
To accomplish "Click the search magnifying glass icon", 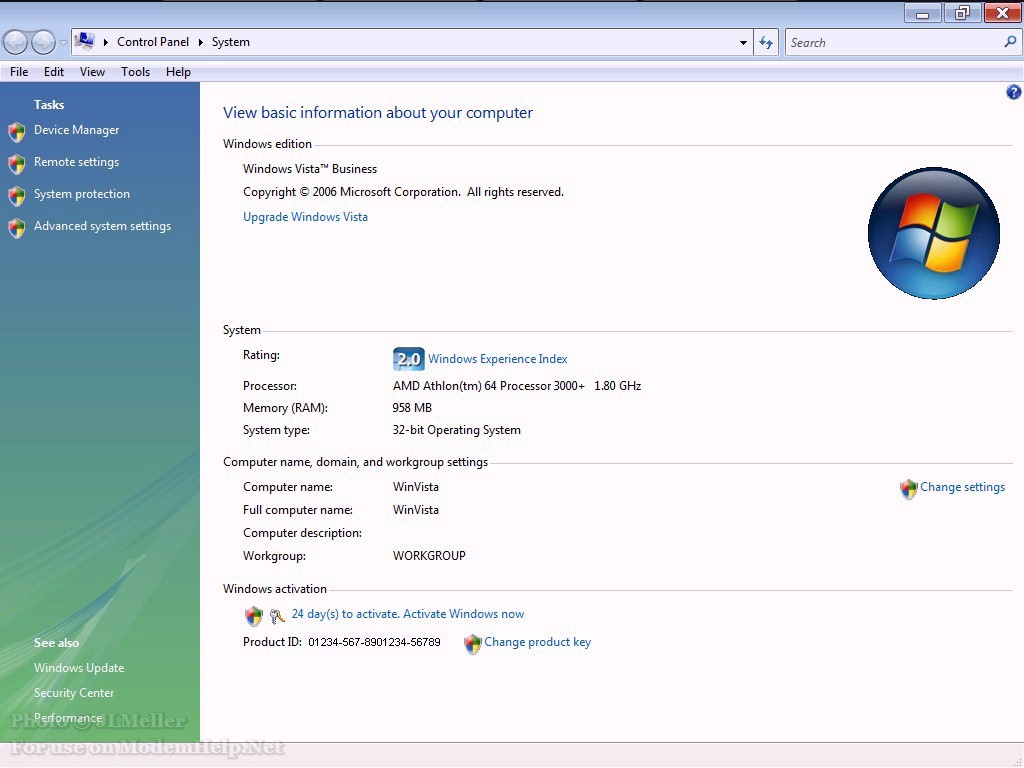I will (1009, 42).
